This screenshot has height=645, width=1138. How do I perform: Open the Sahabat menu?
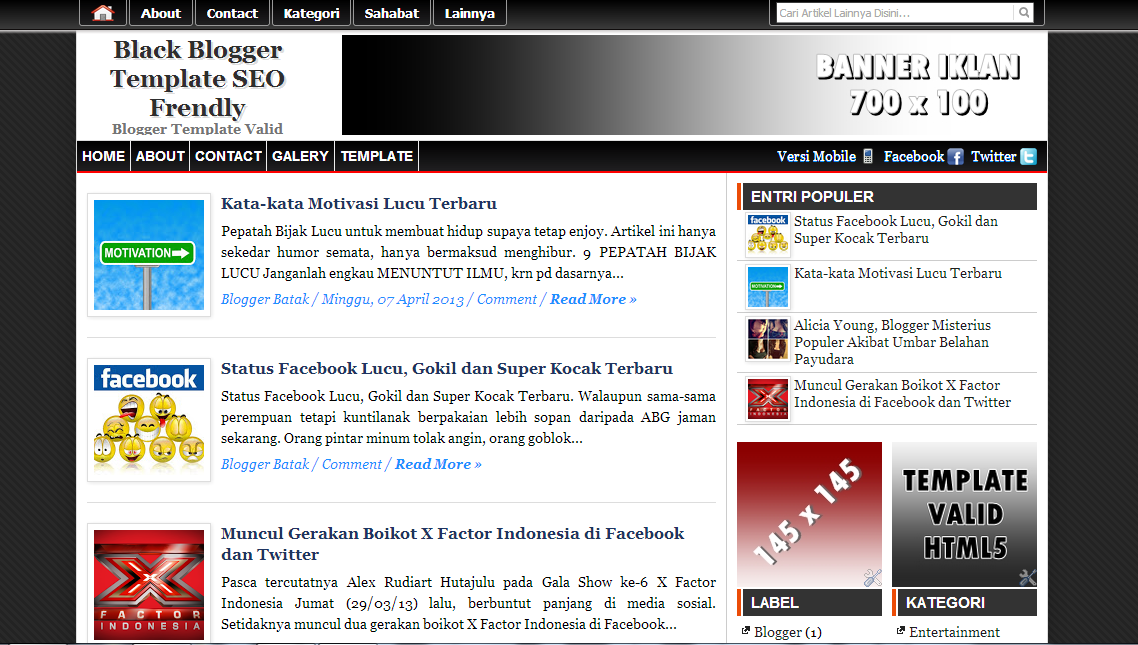tap(391, 13)
